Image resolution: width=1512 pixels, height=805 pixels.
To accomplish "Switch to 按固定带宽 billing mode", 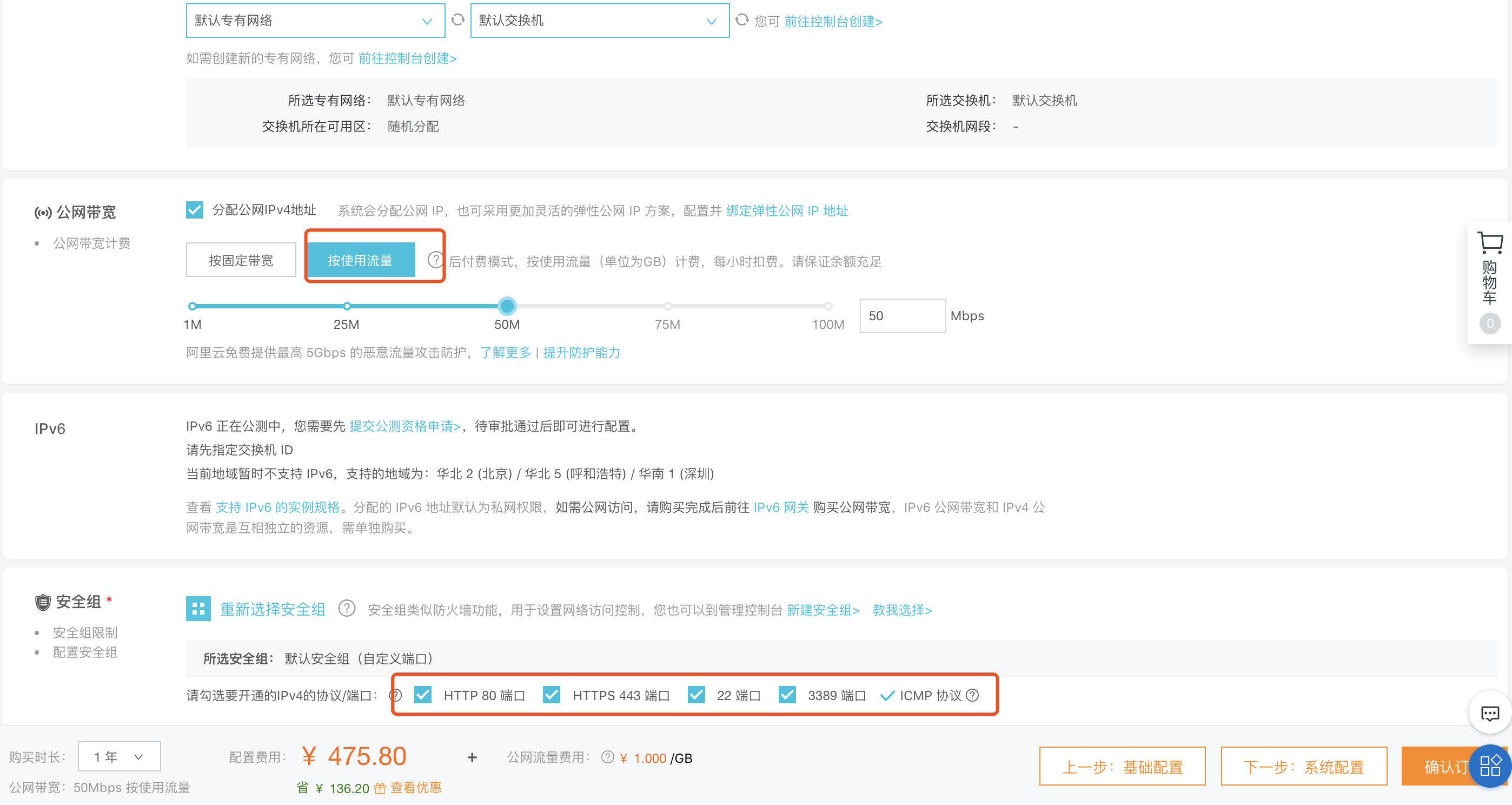I will (x=240, y=259).
